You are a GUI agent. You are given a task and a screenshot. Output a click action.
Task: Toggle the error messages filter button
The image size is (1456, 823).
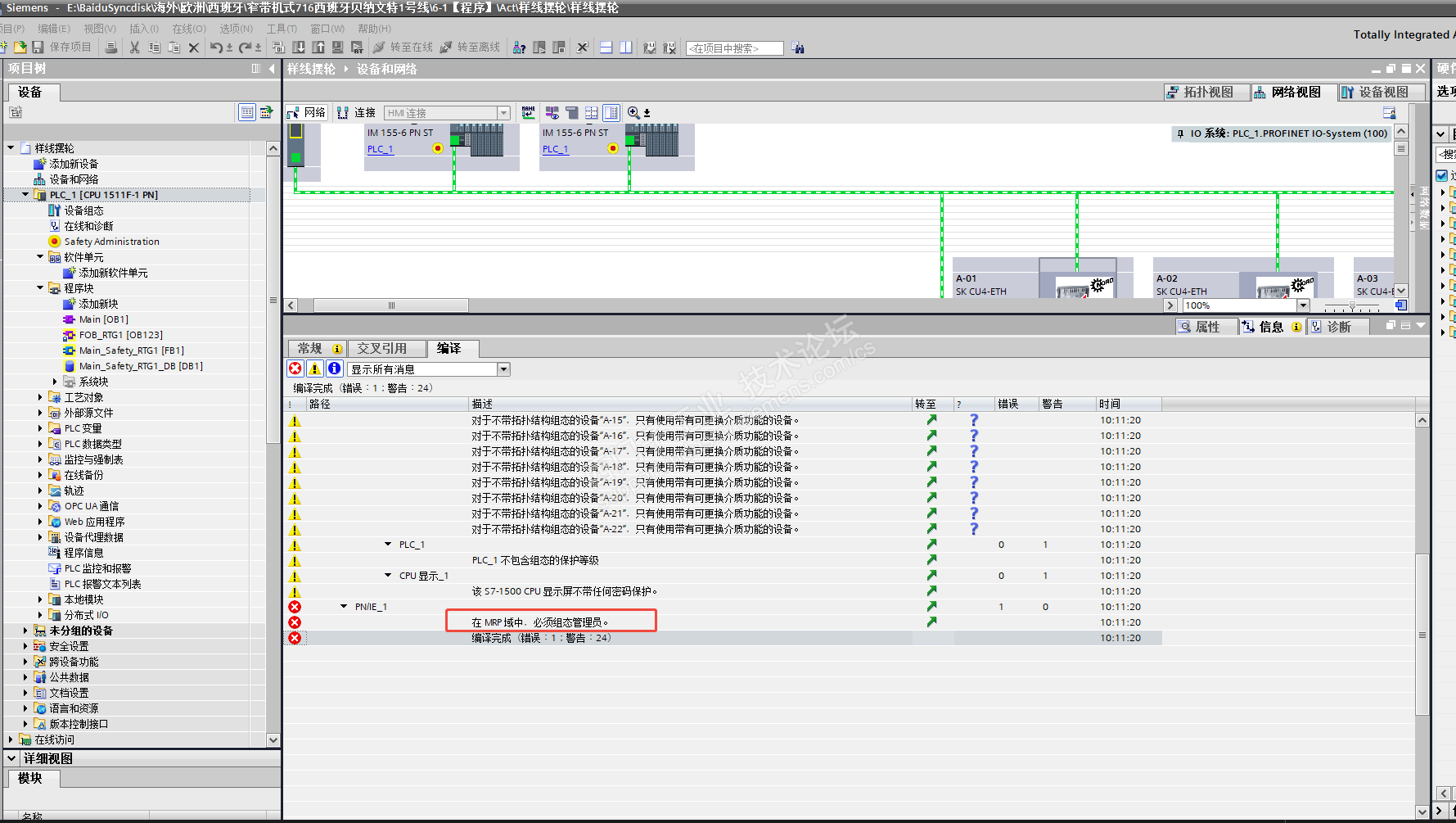point(295,369)
